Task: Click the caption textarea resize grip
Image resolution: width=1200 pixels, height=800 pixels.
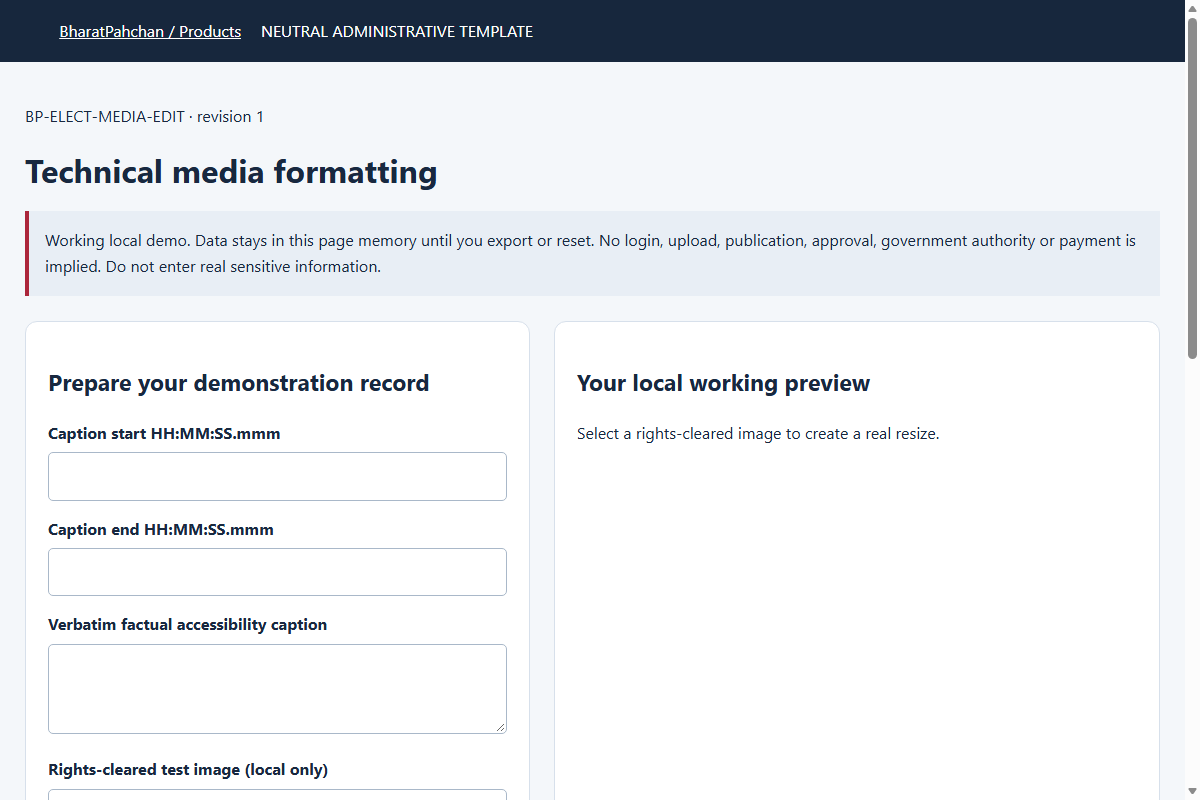Action: click(500, 727)
